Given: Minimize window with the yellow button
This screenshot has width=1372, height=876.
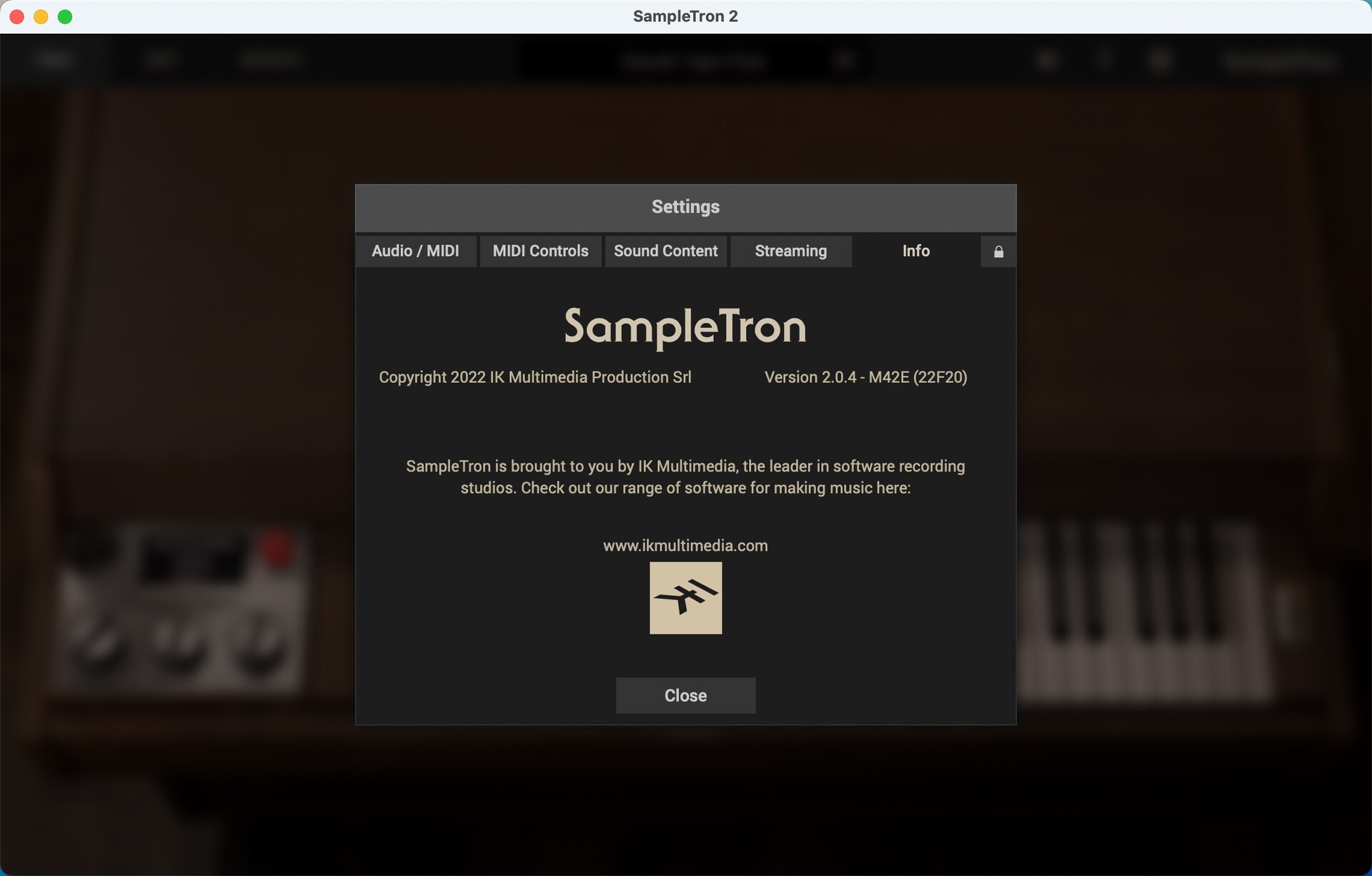Looking at the screenshot, I should [x=41, y=16].
